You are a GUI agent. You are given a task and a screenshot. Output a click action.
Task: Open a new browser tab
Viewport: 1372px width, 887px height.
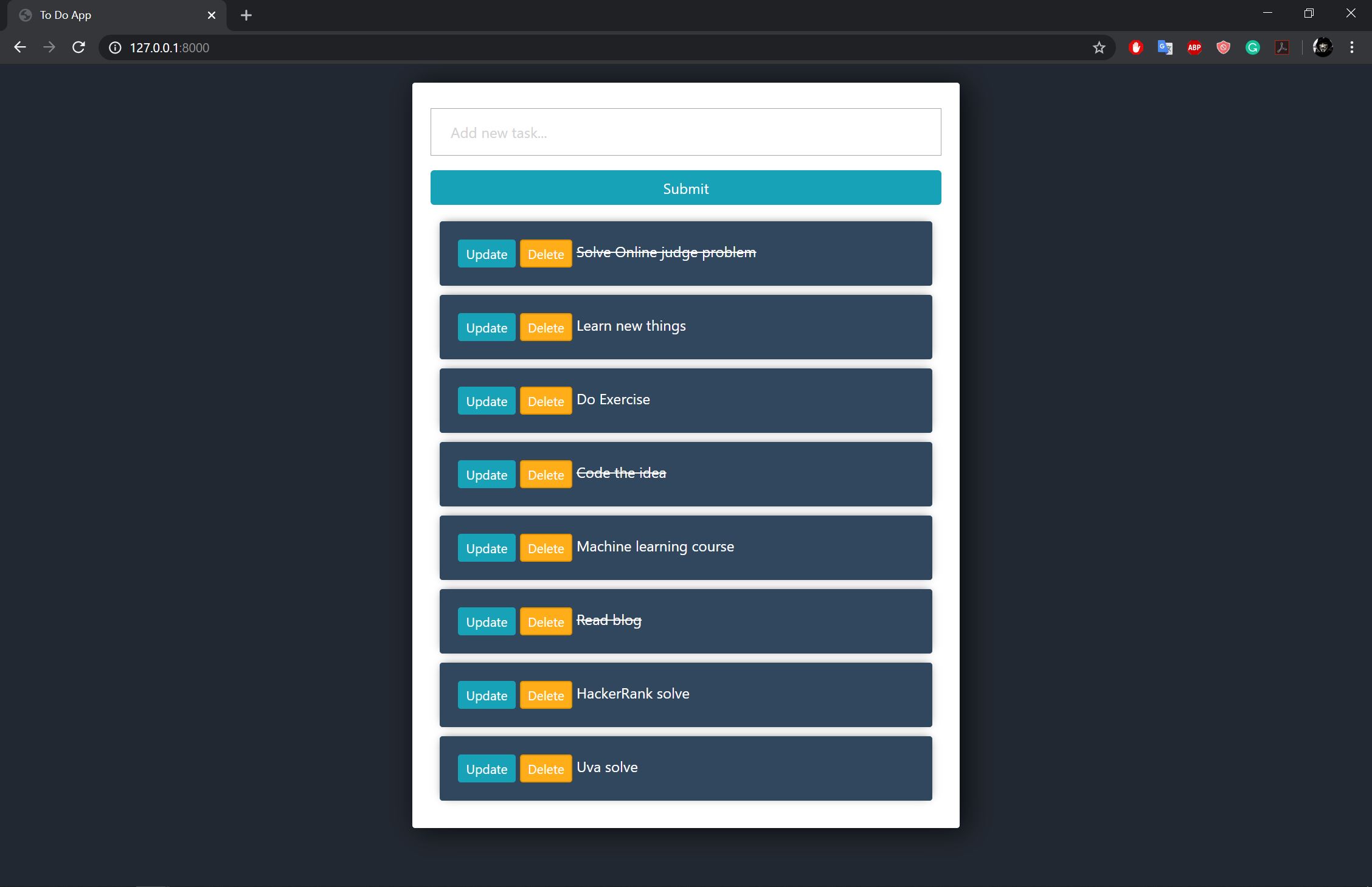pyautogui.click(x=246, y=15)
